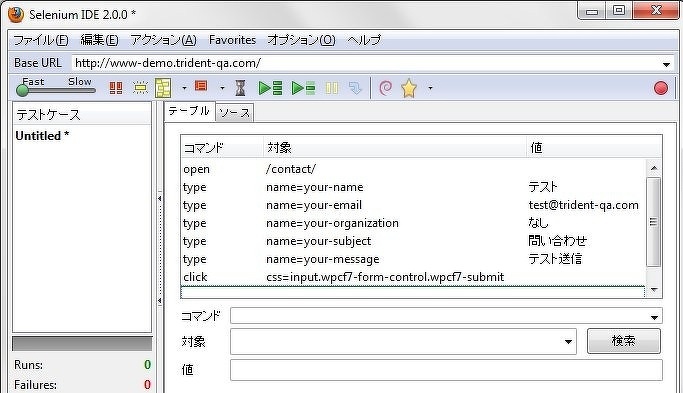
Task: Open dropdown arrow next to red list icon
Action: coord(222,88)
